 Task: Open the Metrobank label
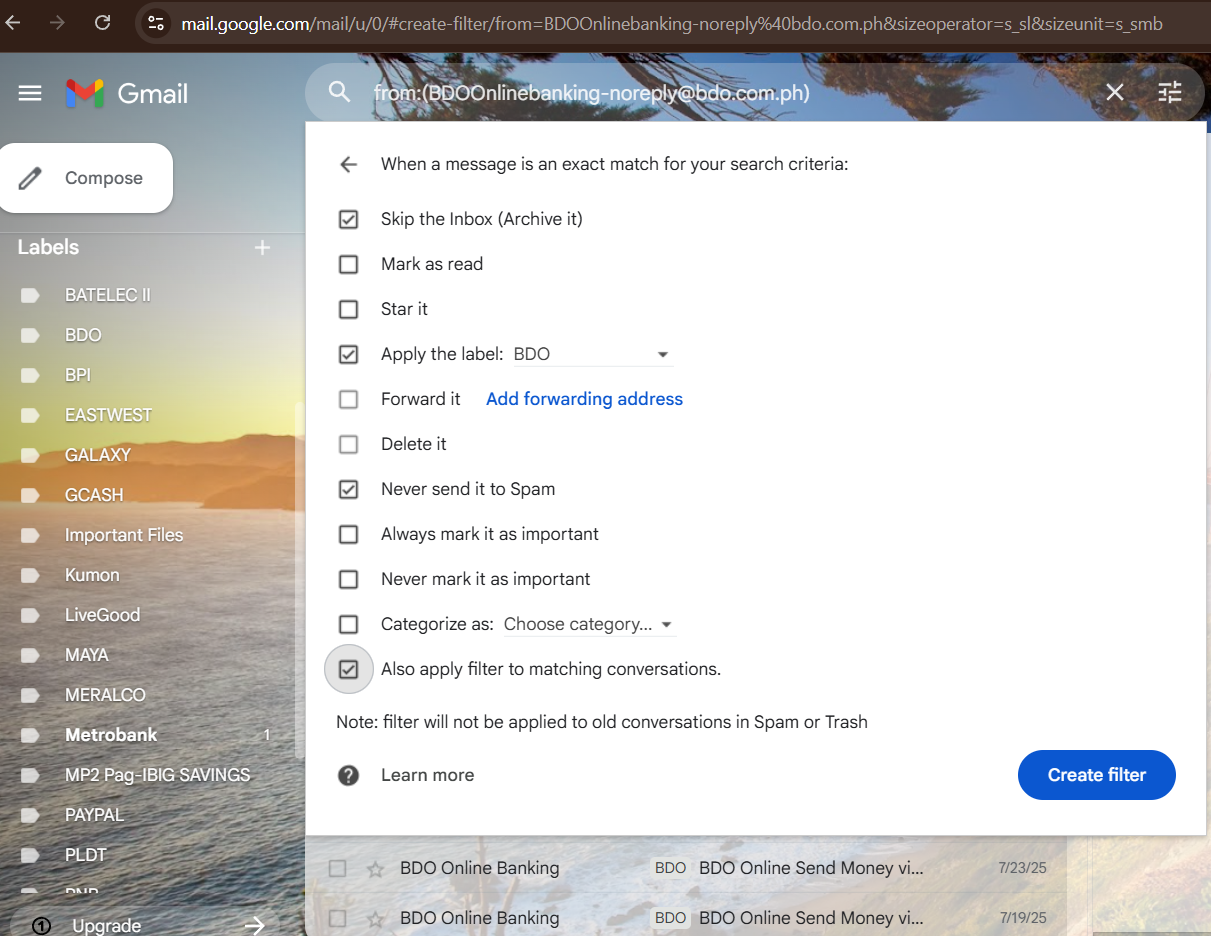111,735
